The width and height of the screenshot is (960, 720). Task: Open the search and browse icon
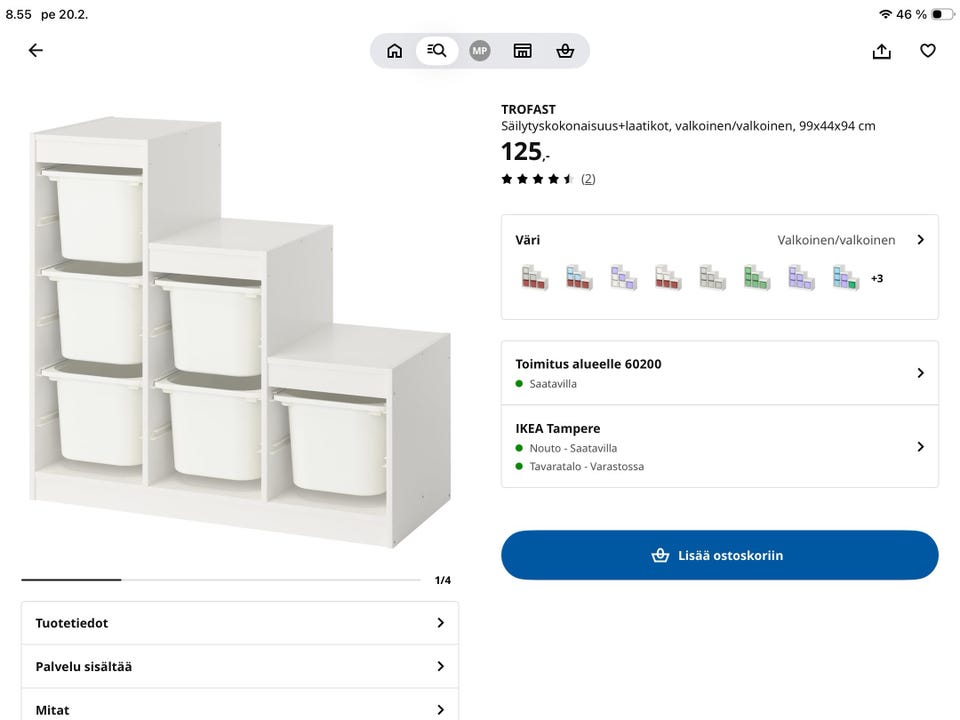pos(437,51)
